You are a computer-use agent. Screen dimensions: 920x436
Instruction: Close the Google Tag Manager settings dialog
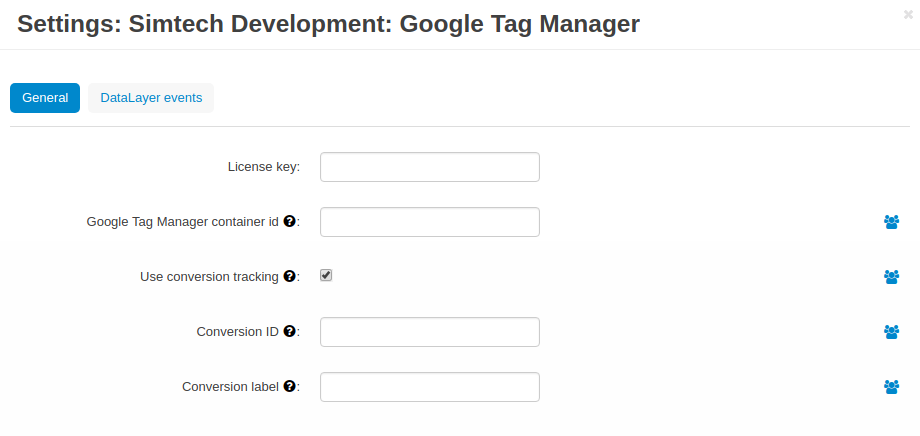[x=908, y=15]
